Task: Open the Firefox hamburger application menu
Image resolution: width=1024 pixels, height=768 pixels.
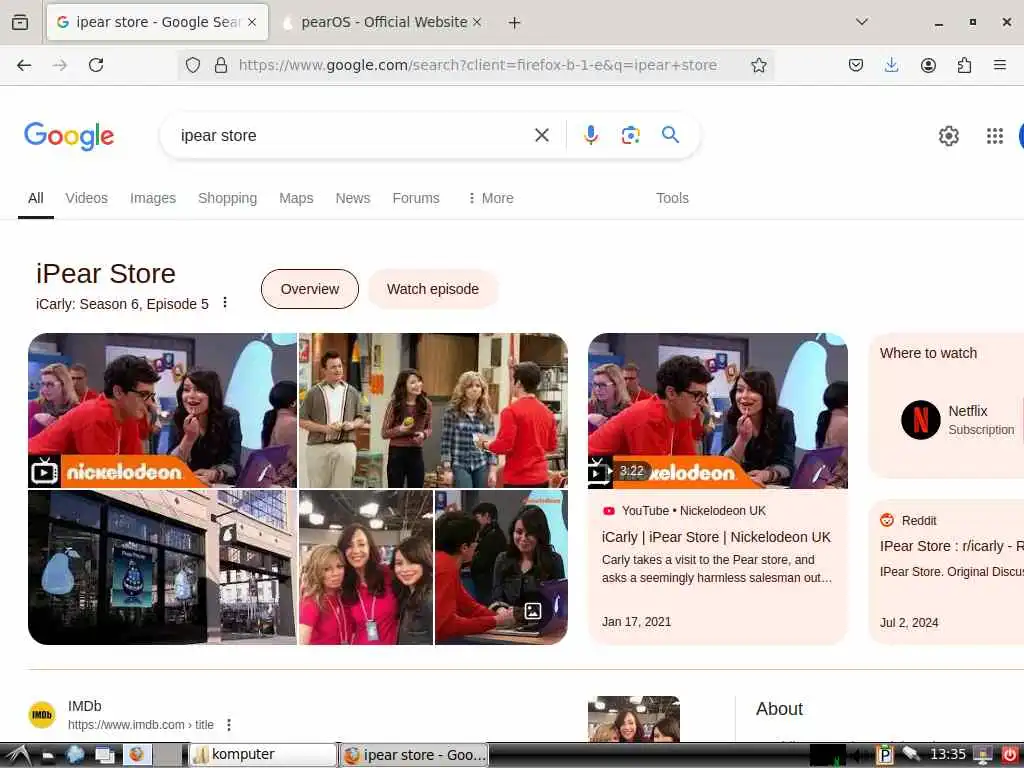Action: click(1000, 65)
